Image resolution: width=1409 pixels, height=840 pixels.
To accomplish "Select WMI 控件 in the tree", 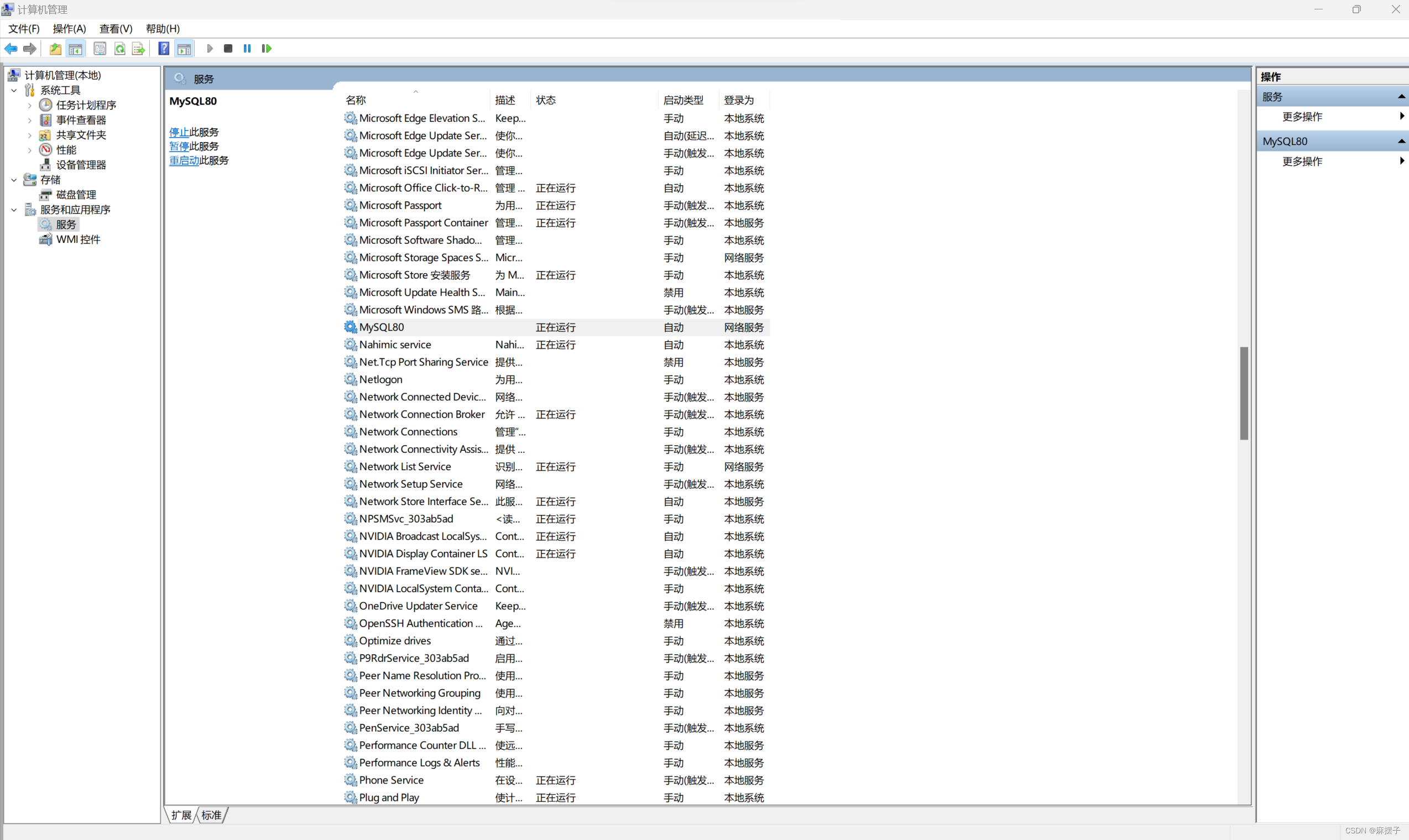I will tap(78, 239).
